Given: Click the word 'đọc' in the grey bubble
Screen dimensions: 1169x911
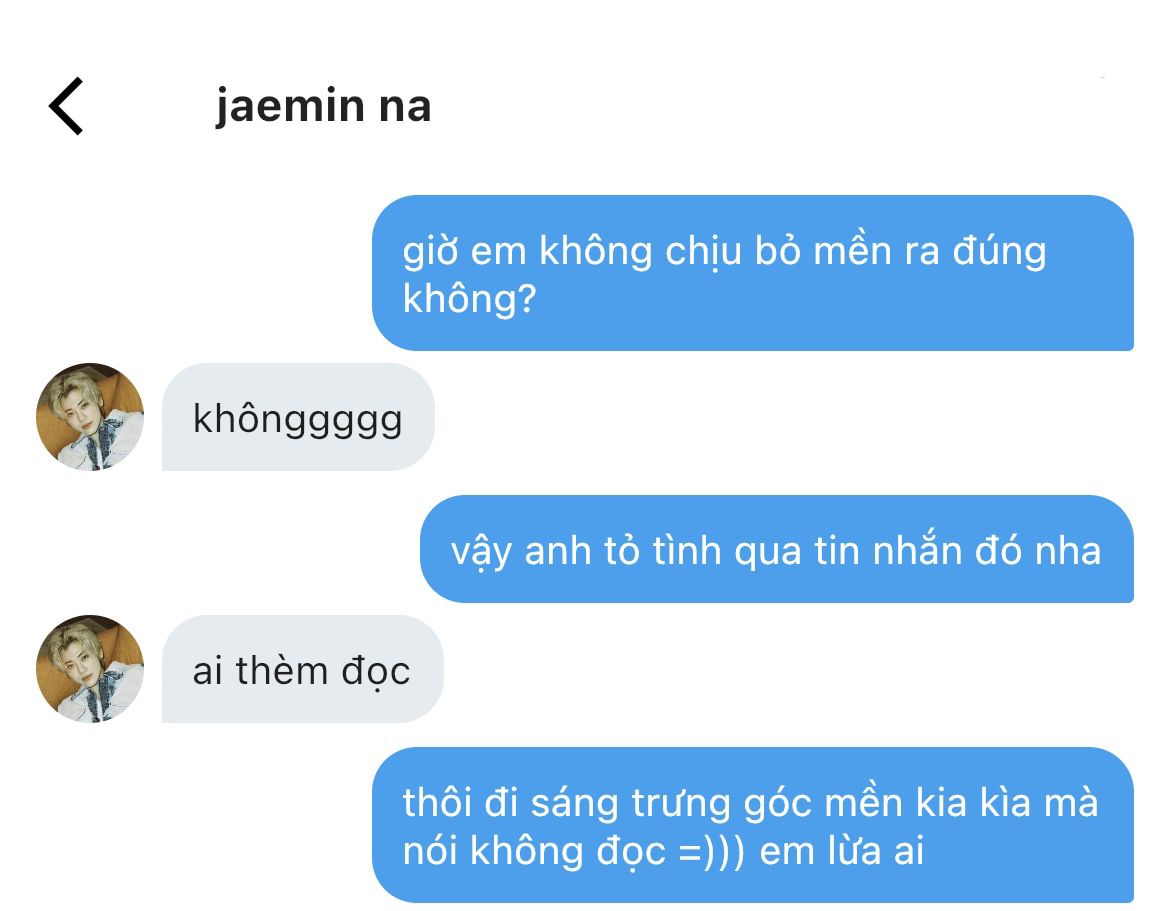Looking at the screenshot, I should point(376,671).
